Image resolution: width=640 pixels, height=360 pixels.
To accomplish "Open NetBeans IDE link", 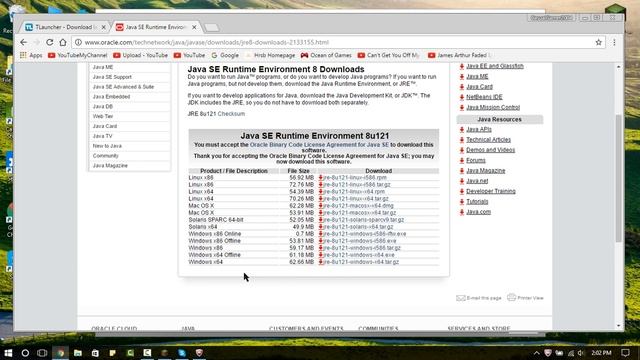I will (484, 97).
